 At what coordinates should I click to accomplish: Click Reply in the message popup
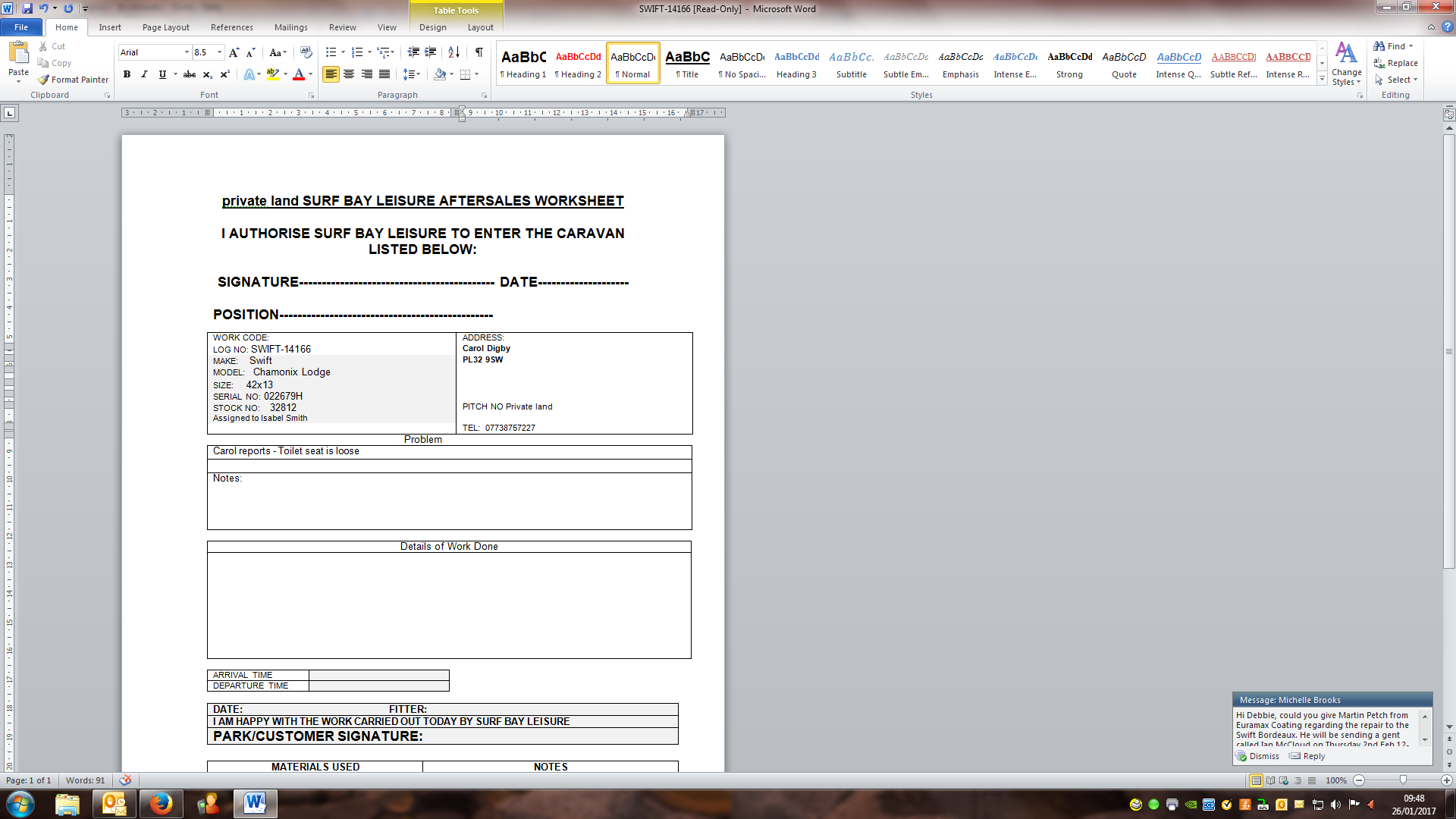1313,756
